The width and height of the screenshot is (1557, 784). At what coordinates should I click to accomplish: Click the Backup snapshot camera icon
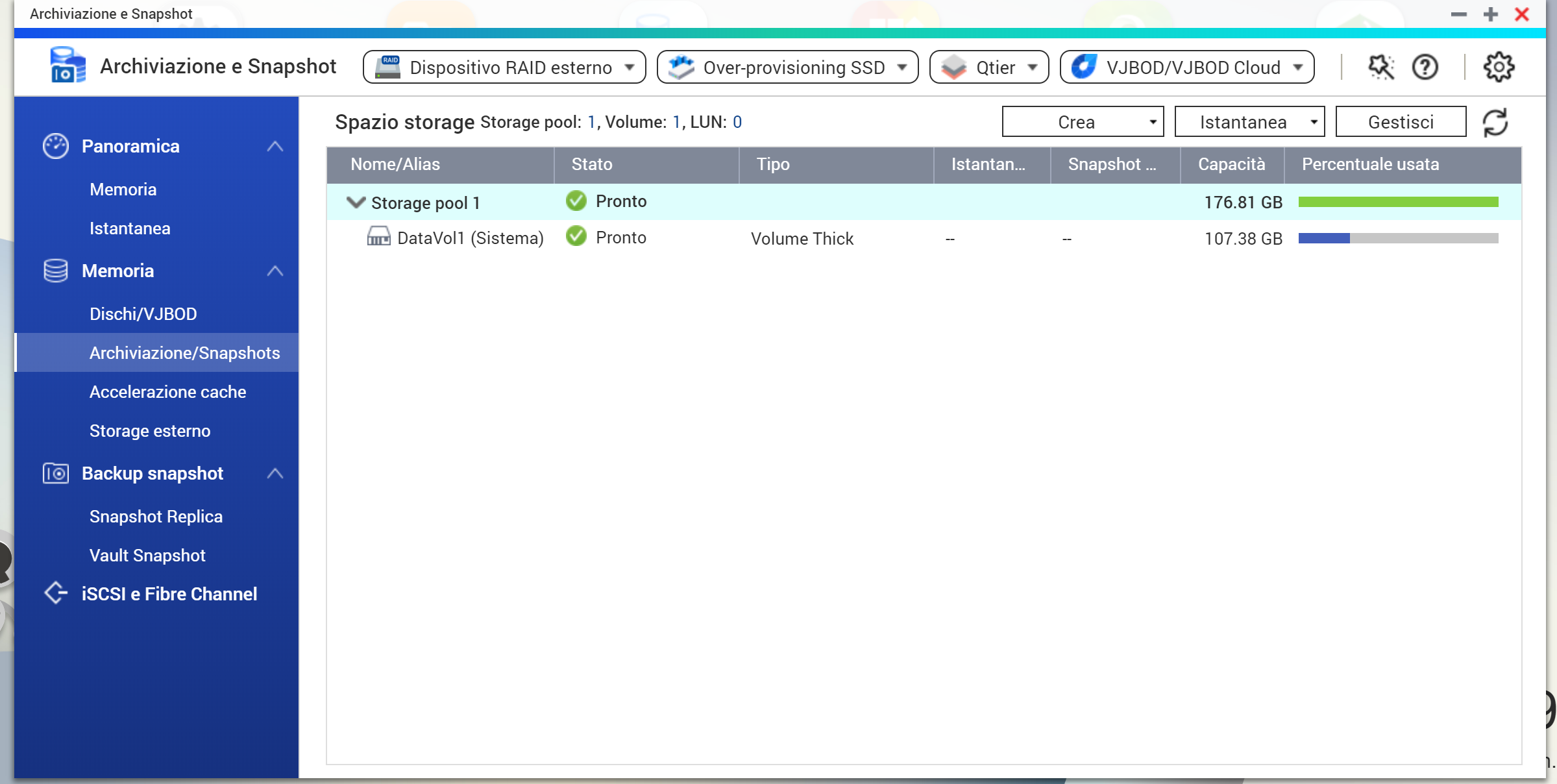(56, 473)
